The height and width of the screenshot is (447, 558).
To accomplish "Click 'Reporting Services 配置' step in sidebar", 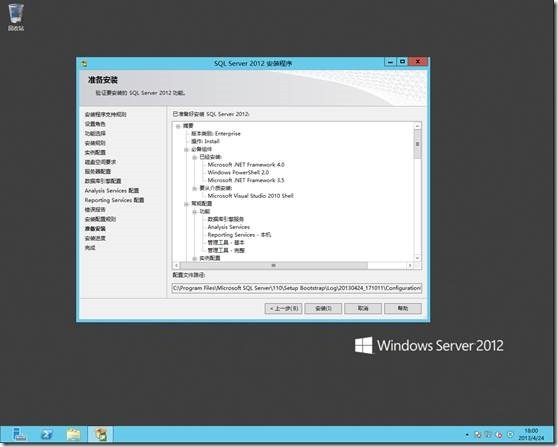I will pyautogui.click(x=114, y=200).
